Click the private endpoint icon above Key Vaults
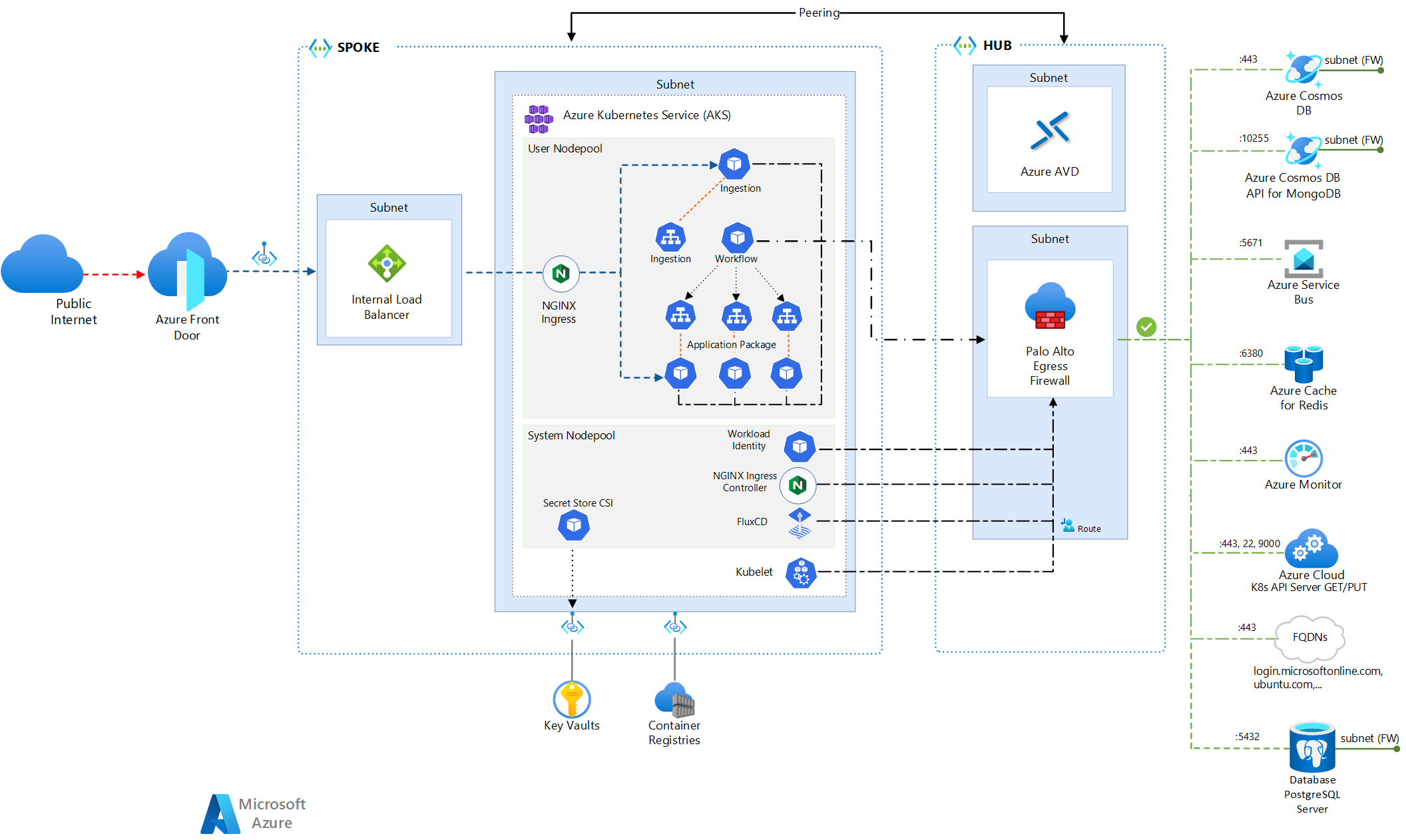This screenshot has width=1406, height=840. [573, 624]
